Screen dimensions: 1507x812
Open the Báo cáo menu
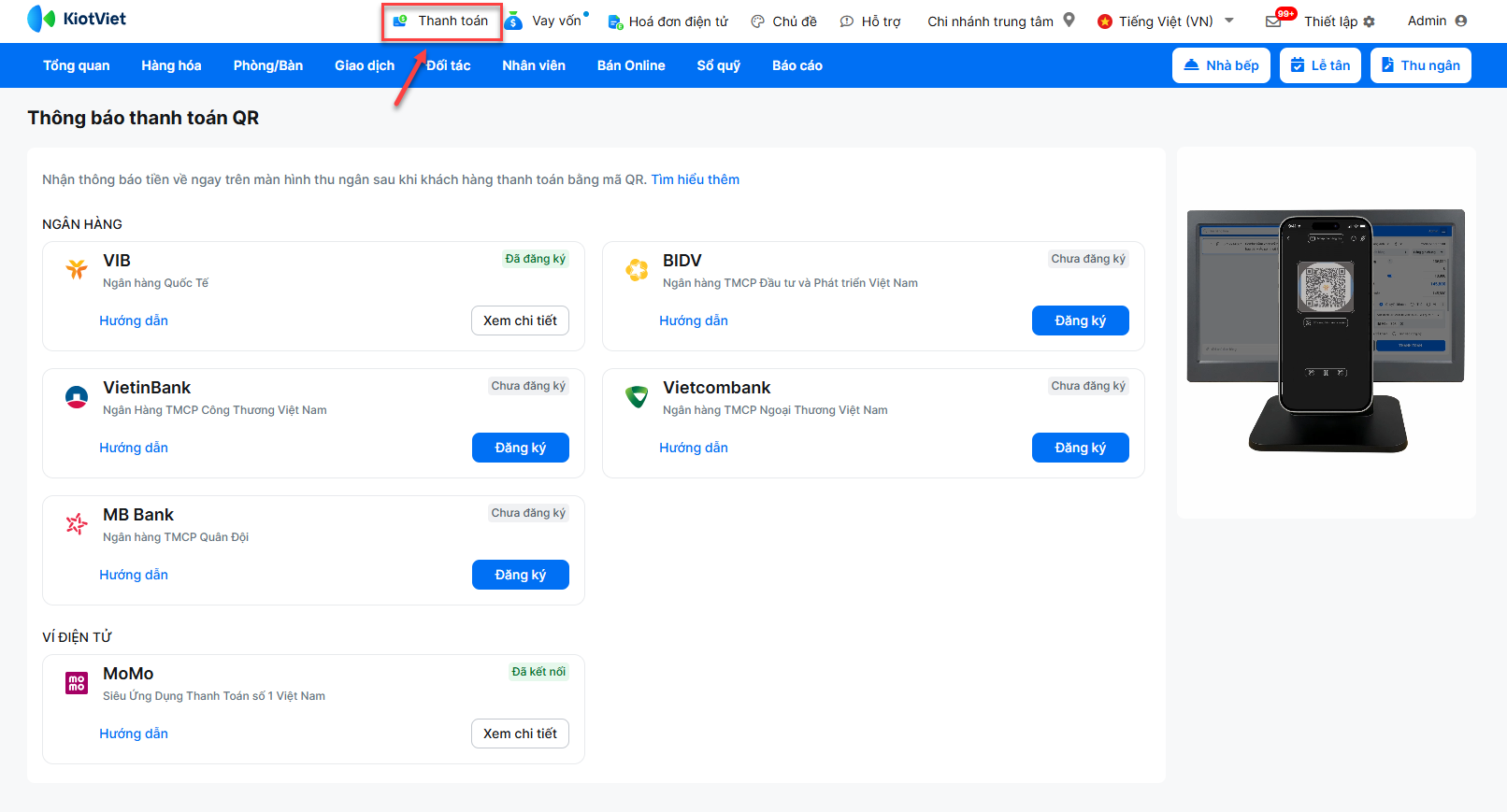797,65
